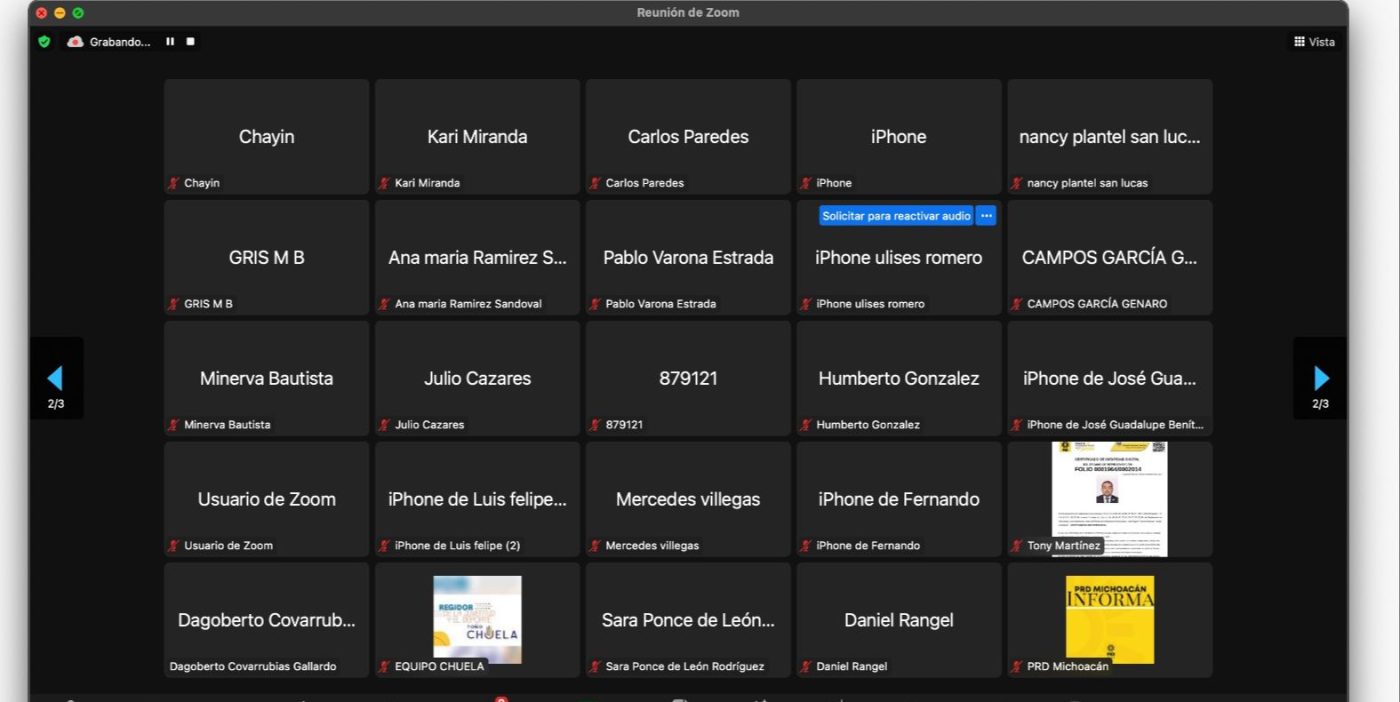Click the Minerva Bautista participant tile
This screenshot has width=1400, height=702.
[266, 378]
